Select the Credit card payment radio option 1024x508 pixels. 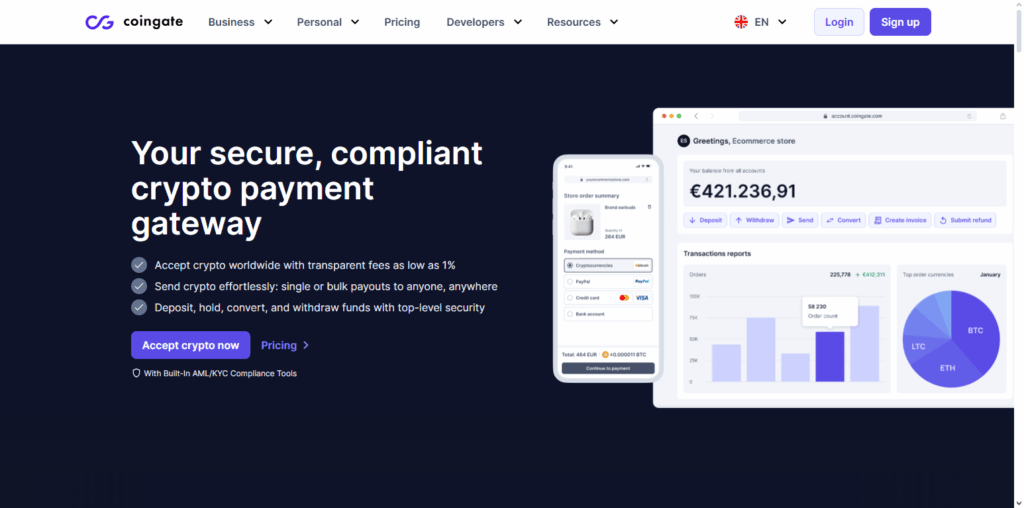coord(569,298)
